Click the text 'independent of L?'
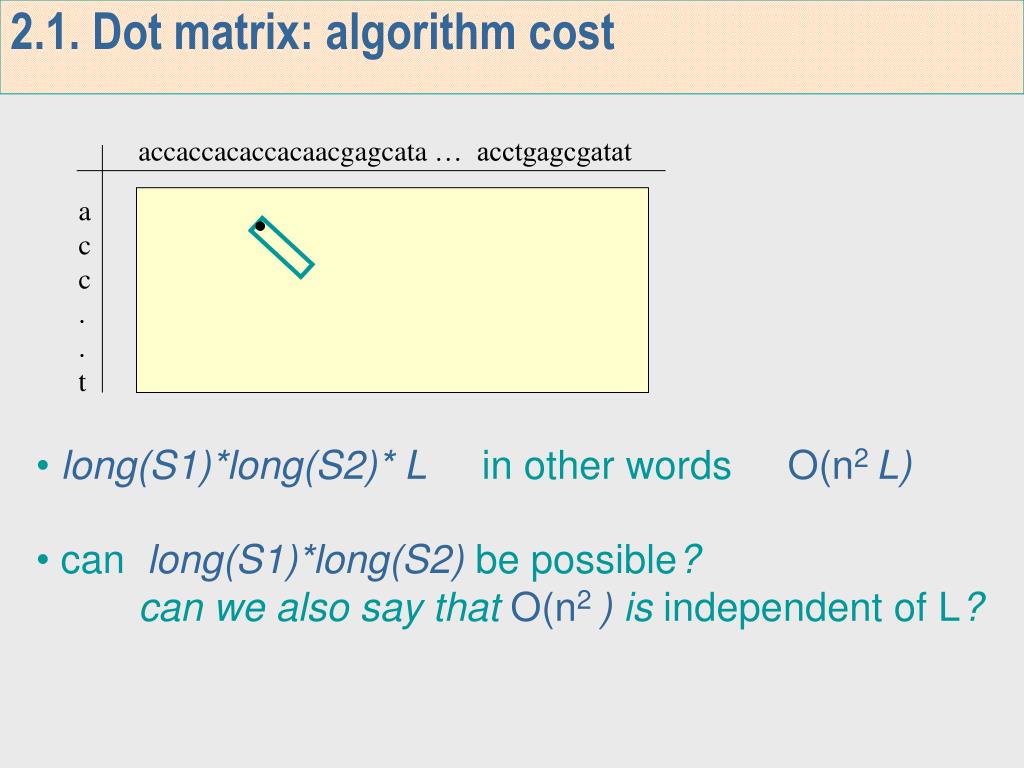The height and width of the screenshot is (768, 1024). [824, 607]
